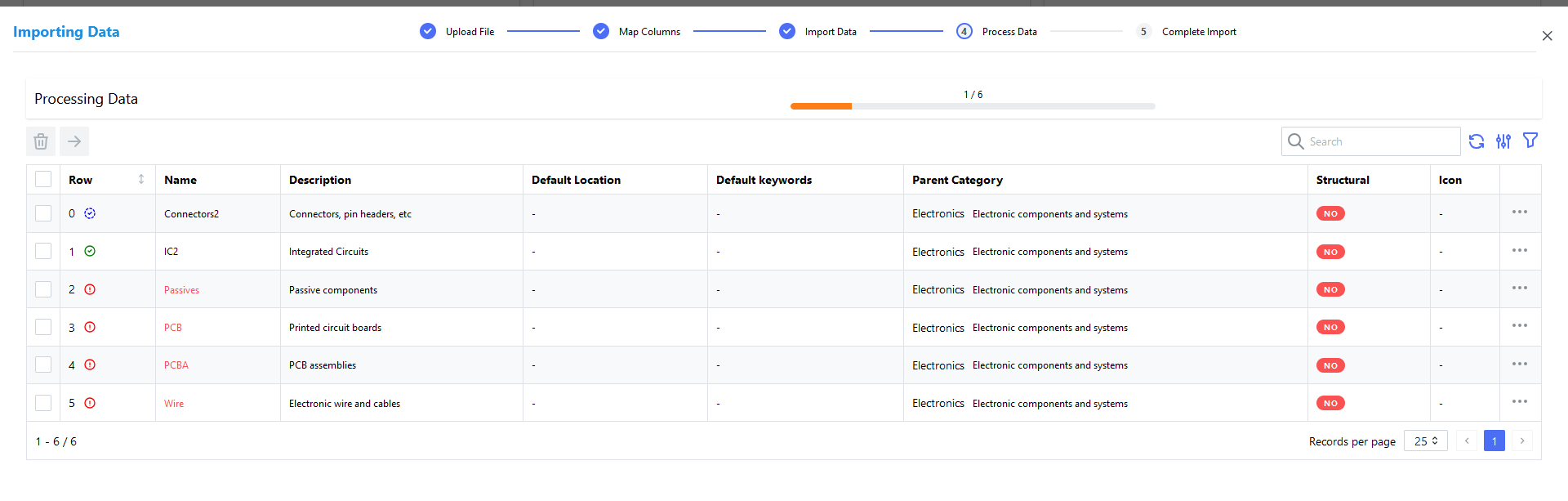
Task: Open the more options menu for Wire row
Action: click(1519, 402)
